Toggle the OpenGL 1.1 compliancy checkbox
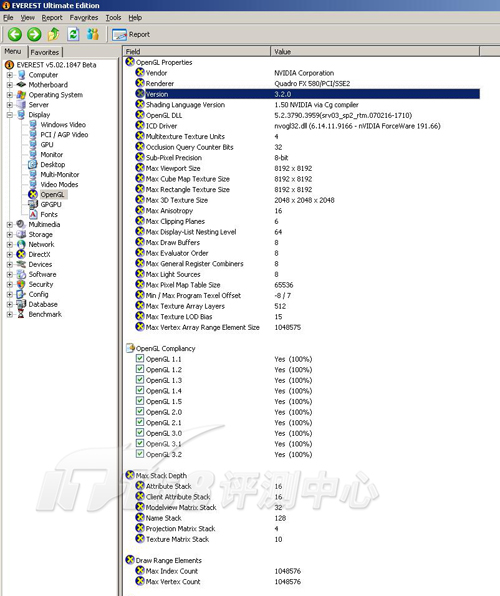This screenshot has height=596, width=500. point(140,358)
